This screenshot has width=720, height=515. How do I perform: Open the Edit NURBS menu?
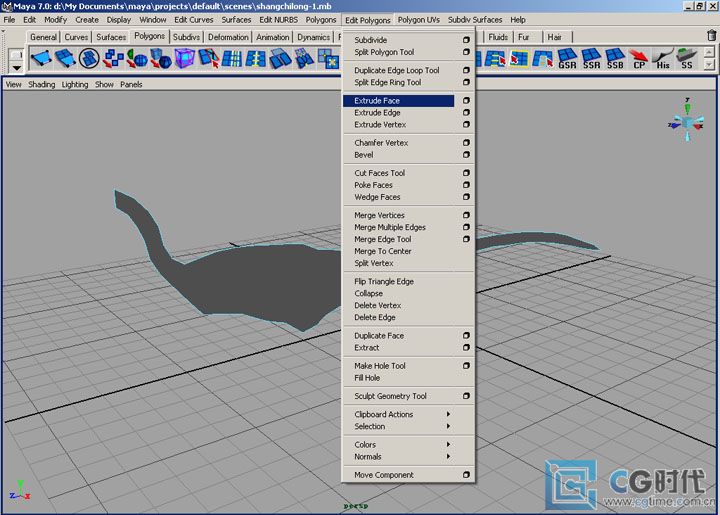click(x=278, y=20)
